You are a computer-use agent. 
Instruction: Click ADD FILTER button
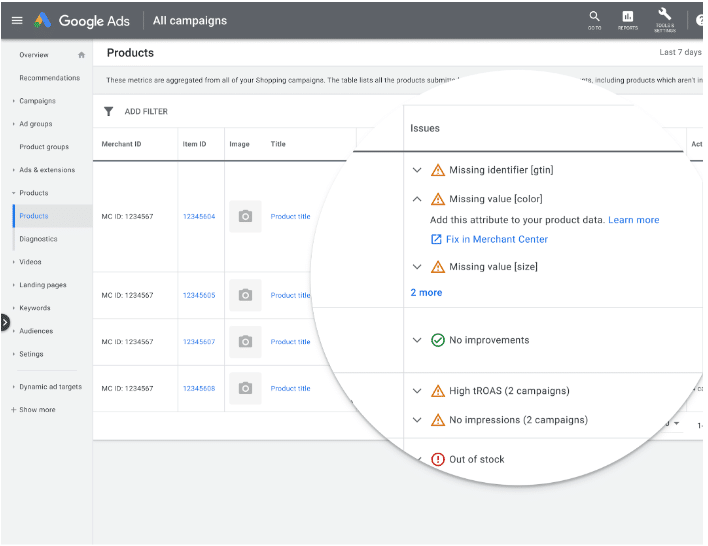[146, 111]
